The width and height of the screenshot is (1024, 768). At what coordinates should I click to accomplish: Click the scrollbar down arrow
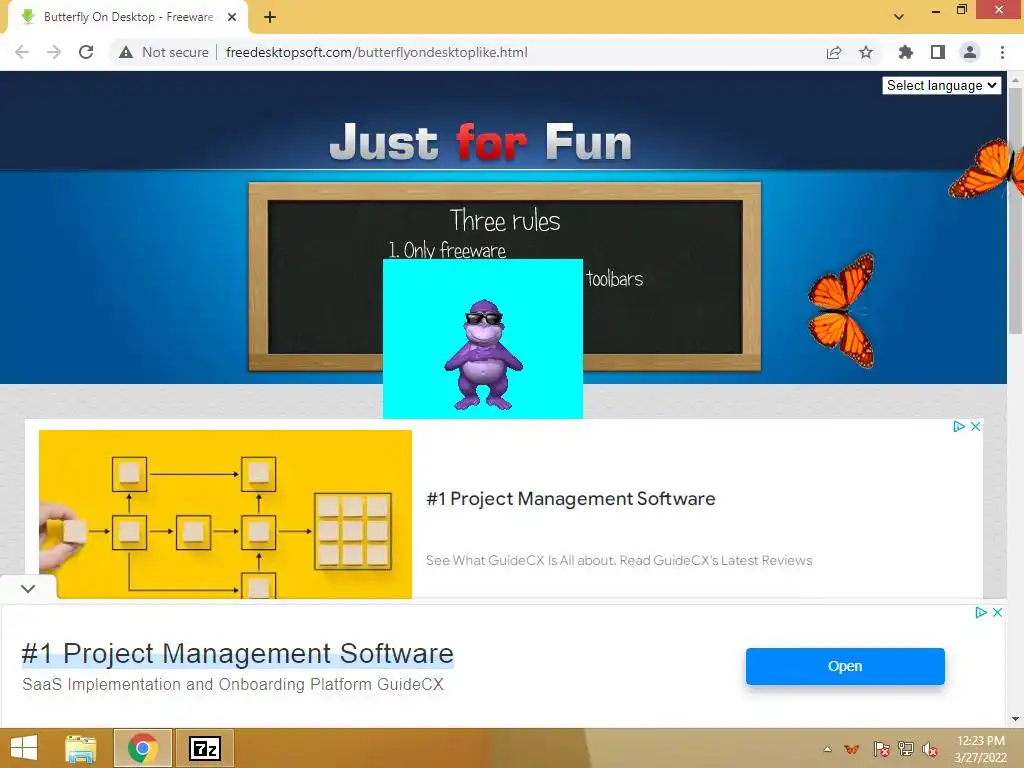tap(1015, 719)
